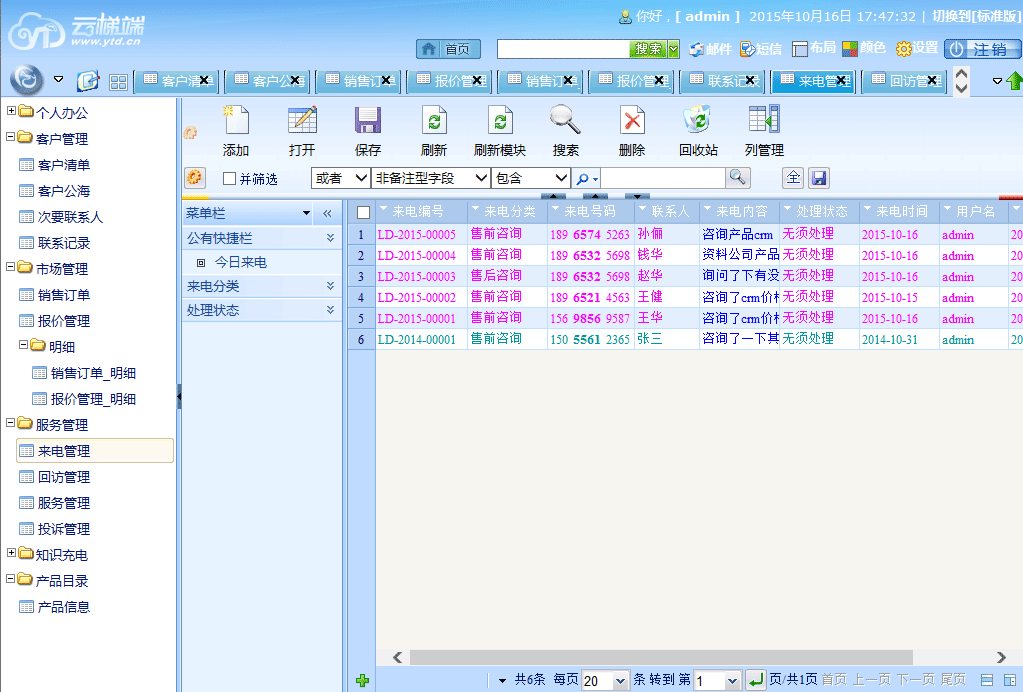Open the 或者 logic dropdown
Viewport: 1023px width, 692px height.
click(x=341, y=178)
